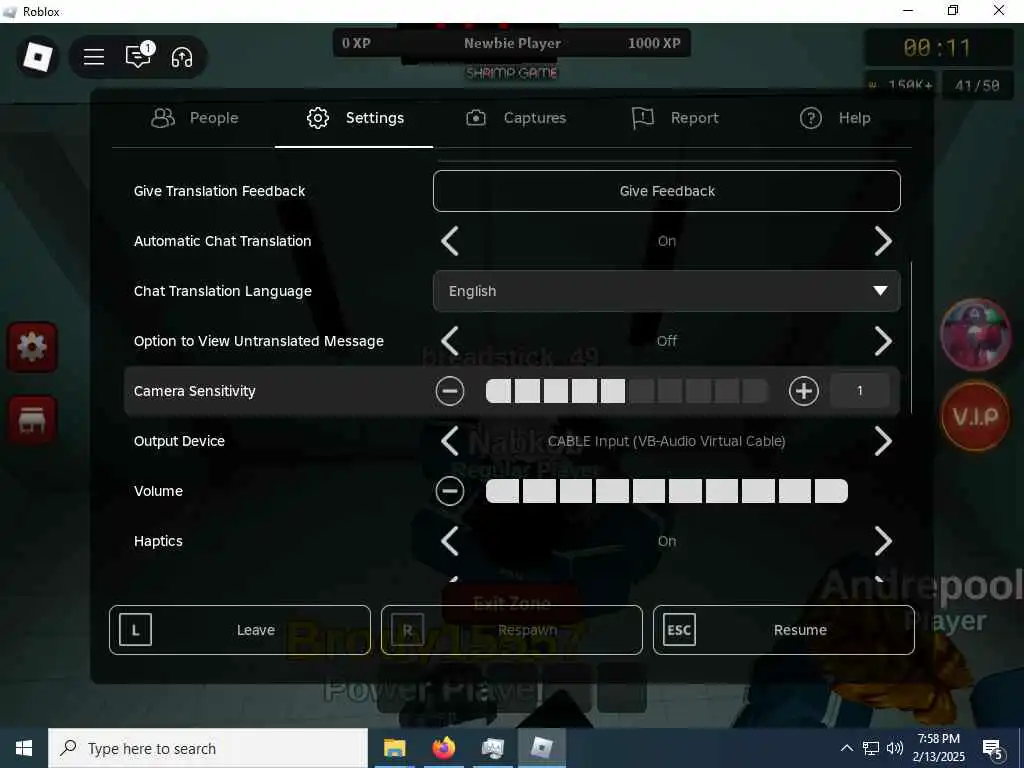Open the red in-game gear settings button
This screenshot has width=1024, height=768.
[x=32, y=347]
